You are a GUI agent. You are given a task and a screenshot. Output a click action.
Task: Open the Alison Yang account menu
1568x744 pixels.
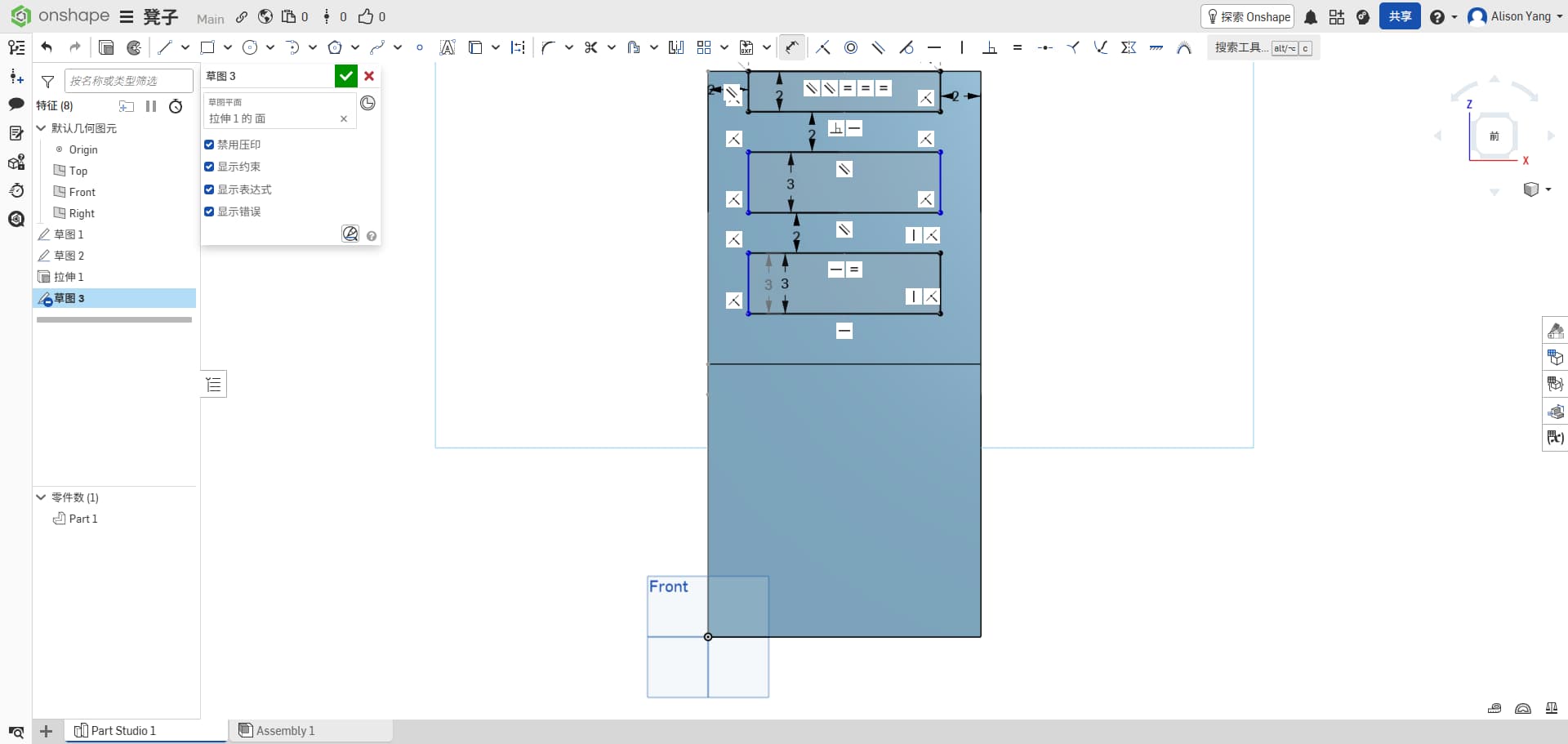1514,16
